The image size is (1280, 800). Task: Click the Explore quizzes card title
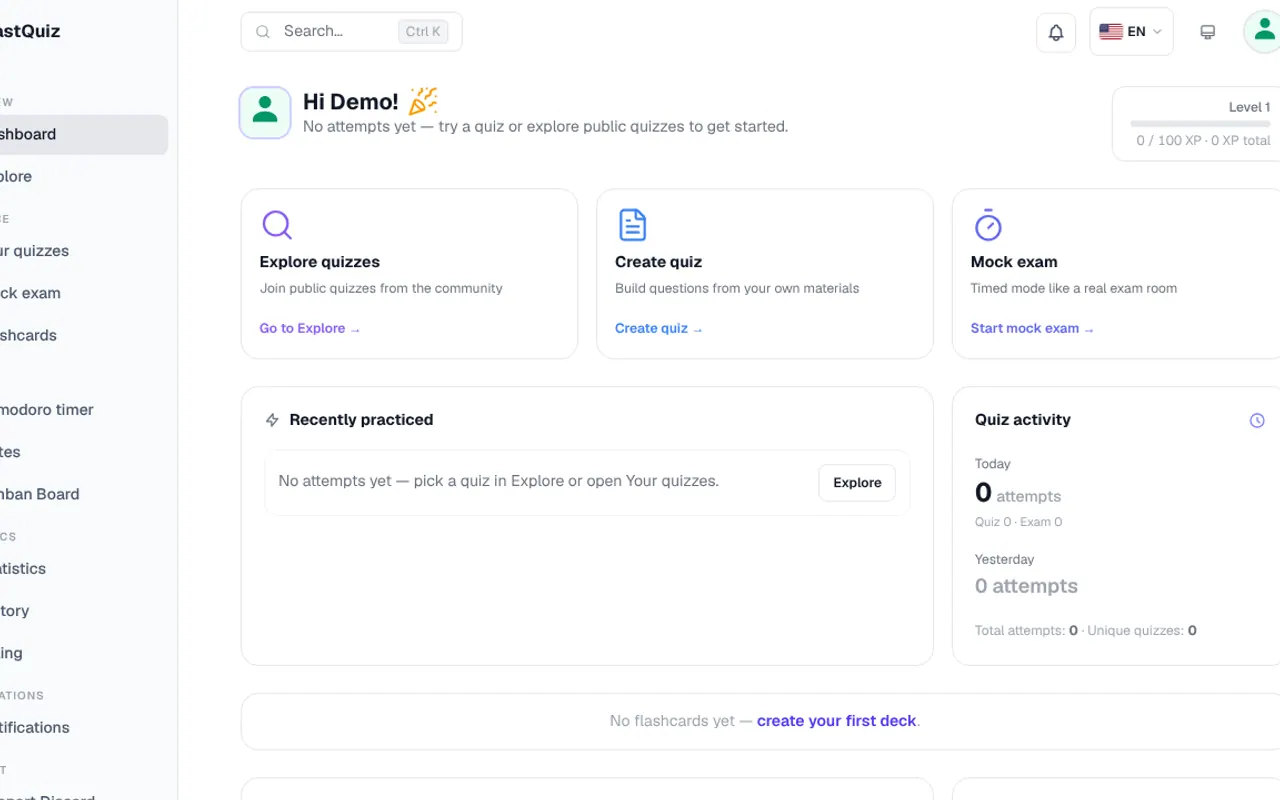320,262
